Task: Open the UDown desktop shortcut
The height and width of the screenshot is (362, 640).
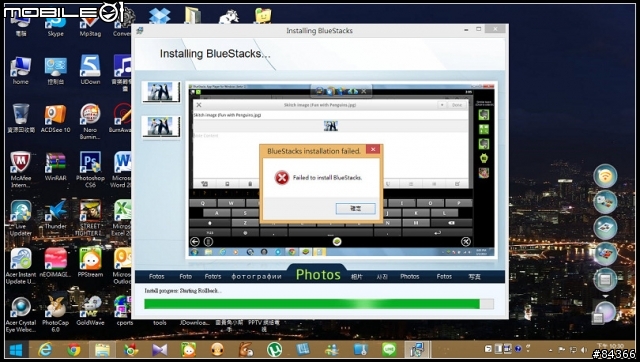Action: click(x=90, y=70)
